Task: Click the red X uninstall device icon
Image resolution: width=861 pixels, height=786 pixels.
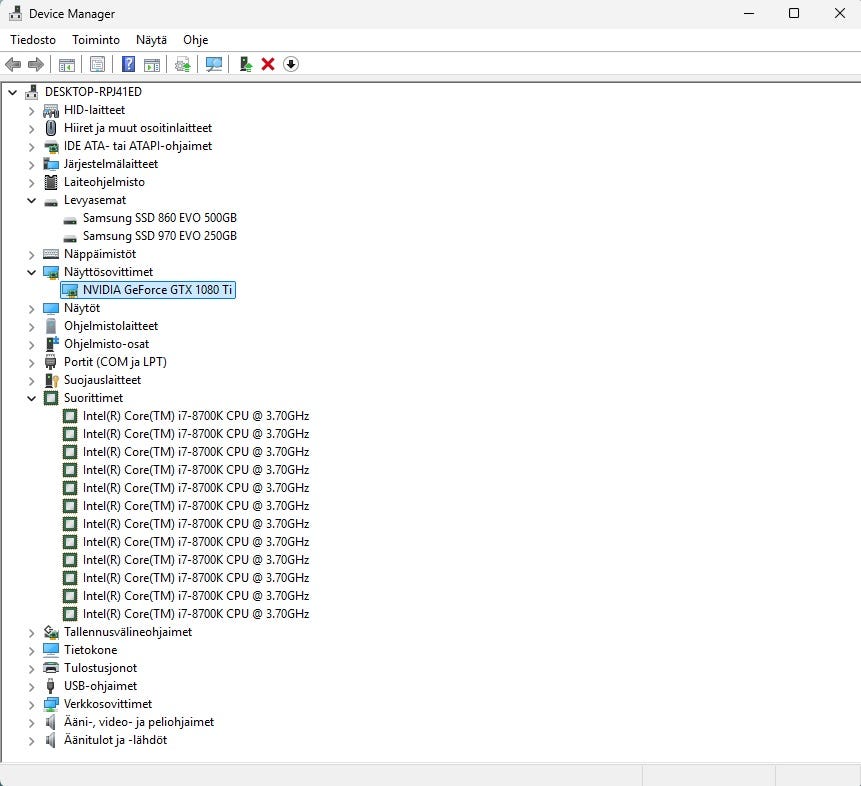Action: 268,64
